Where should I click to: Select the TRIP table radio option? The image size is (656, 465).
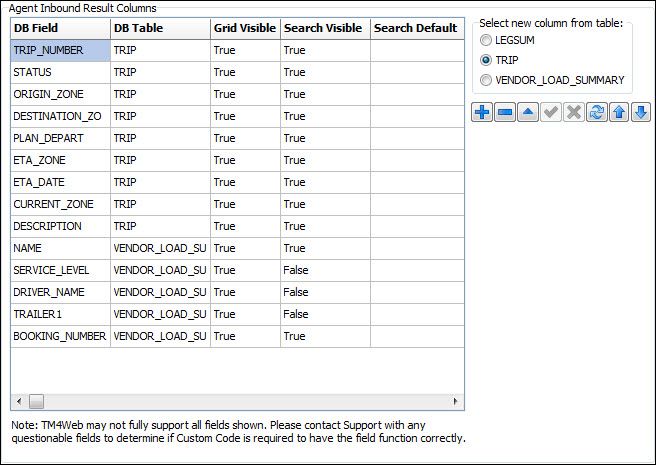pyautogui.click(x=487, y=60)
